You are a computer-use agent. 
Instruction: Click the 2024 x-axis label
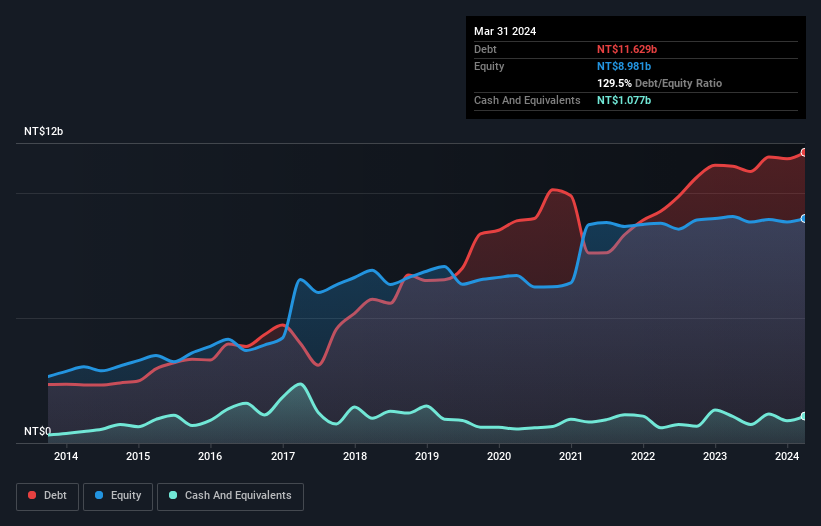click(x=787, y=456)
